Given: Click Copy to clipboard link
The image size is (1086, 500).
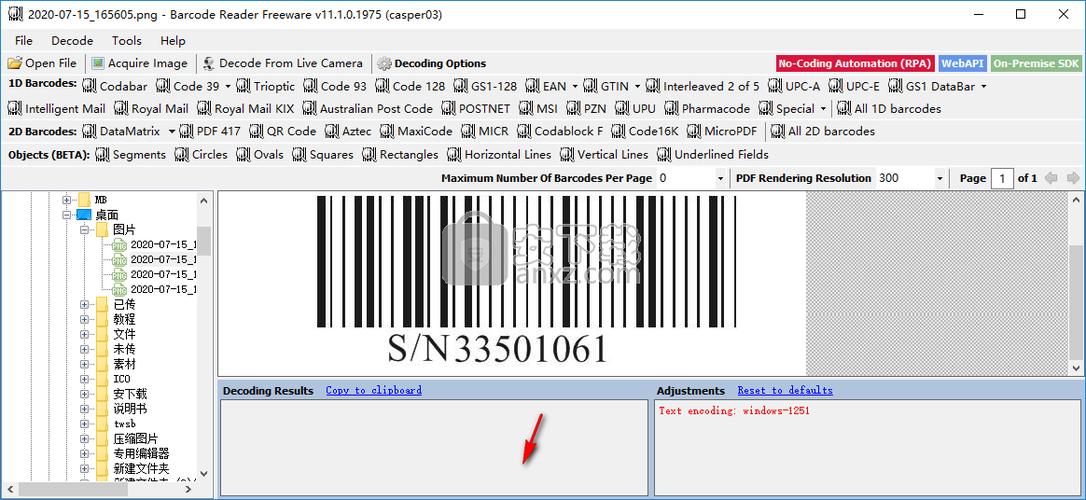Looking at the screenshot, I should pos(374,391).
